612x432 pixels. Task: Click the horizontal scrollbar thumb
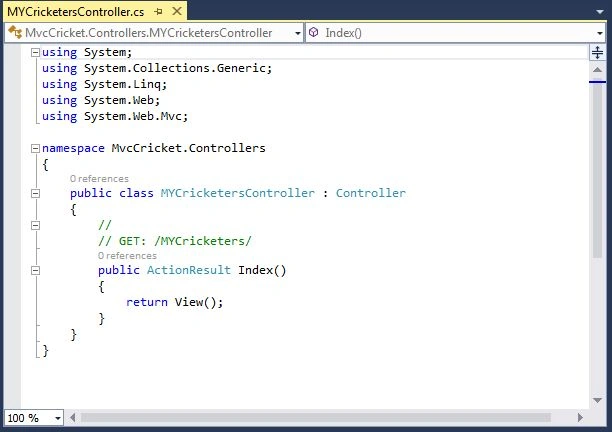[x=315, y=418]
